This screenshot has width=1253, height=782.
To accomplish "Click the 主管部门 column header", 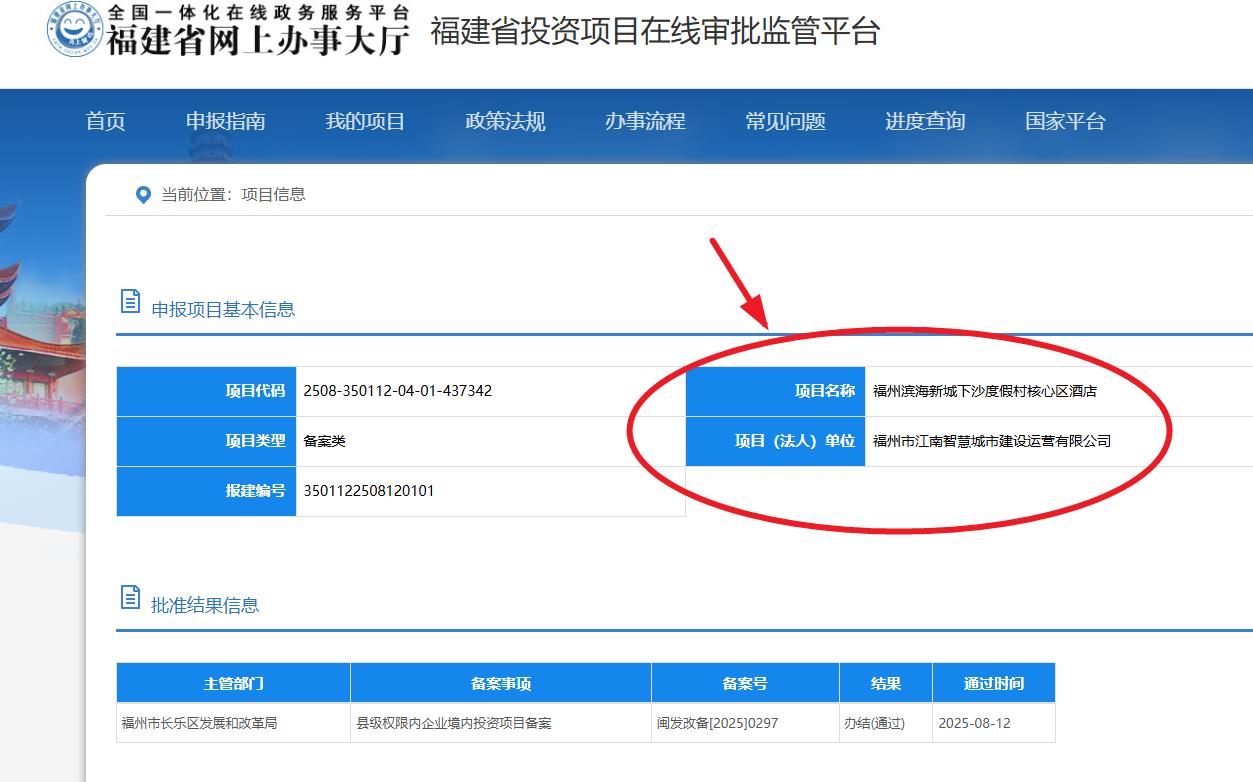I will click(x=234, y=683).
